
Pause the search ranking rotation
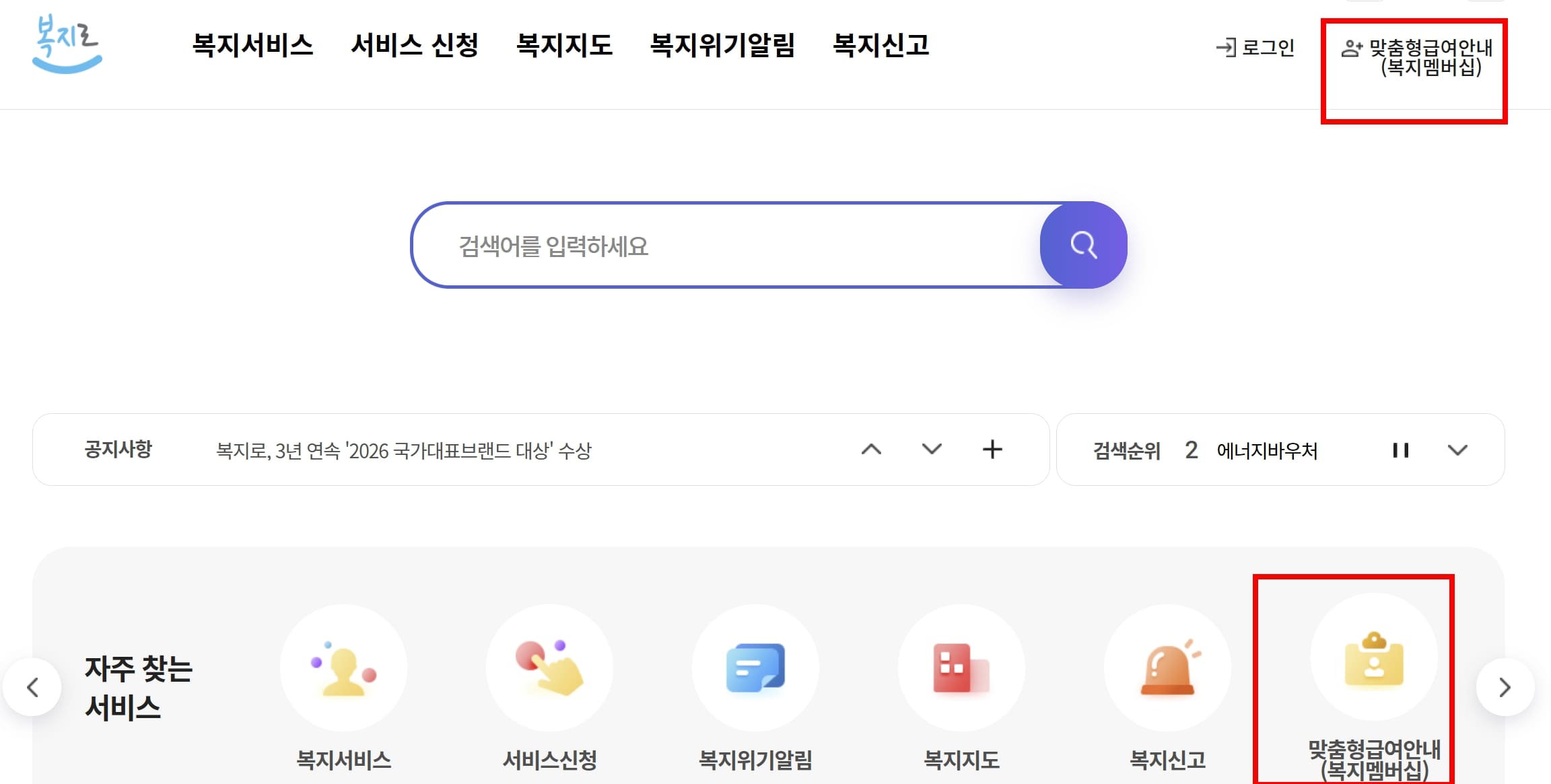[x=1401, y=450]
